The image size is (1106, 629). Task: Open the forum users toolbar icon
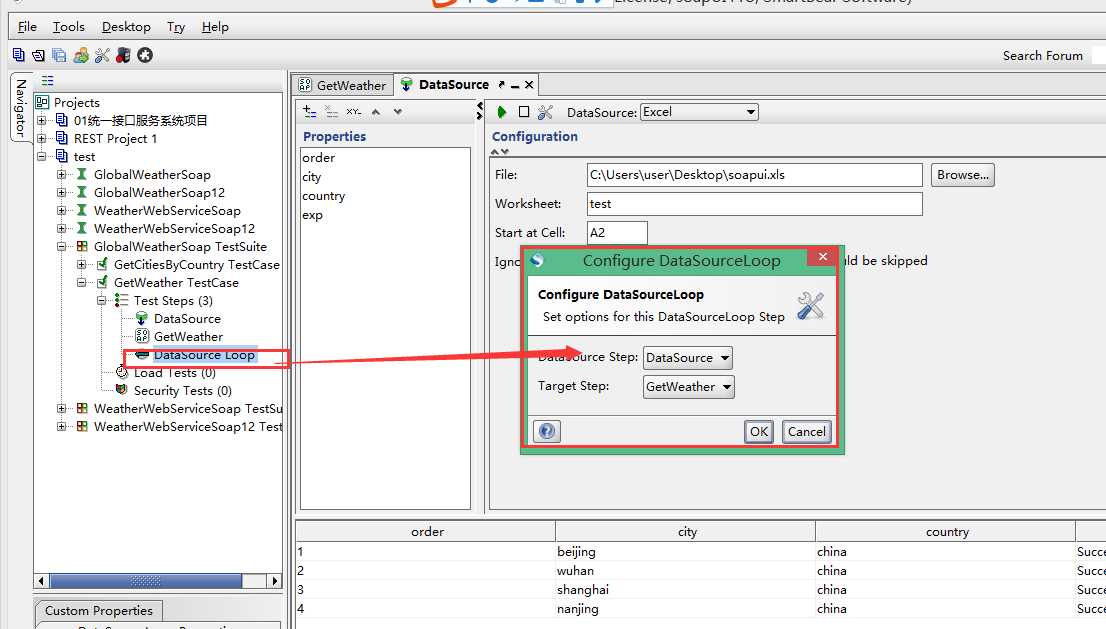(x=81, y=55)
